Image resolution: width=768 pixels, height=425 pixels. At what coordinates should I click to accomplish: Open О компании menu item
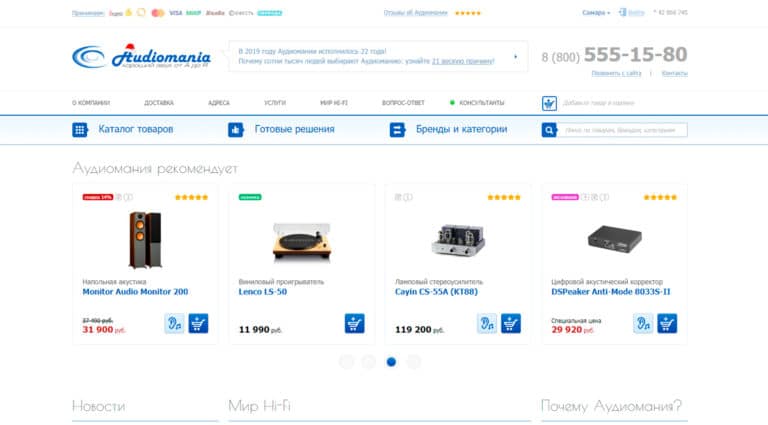pyautogui.click(x=91, y=103)
